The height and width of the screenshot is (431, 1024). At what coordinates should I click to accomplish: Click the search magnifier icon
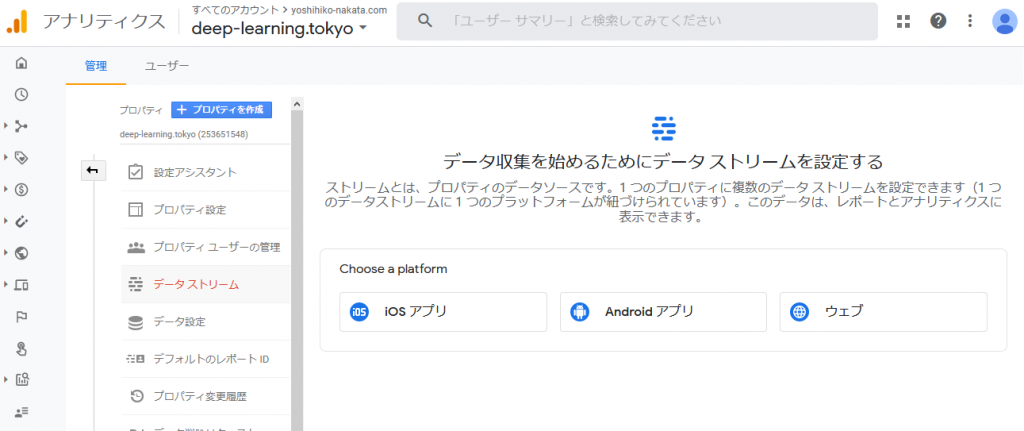(425, 21)
